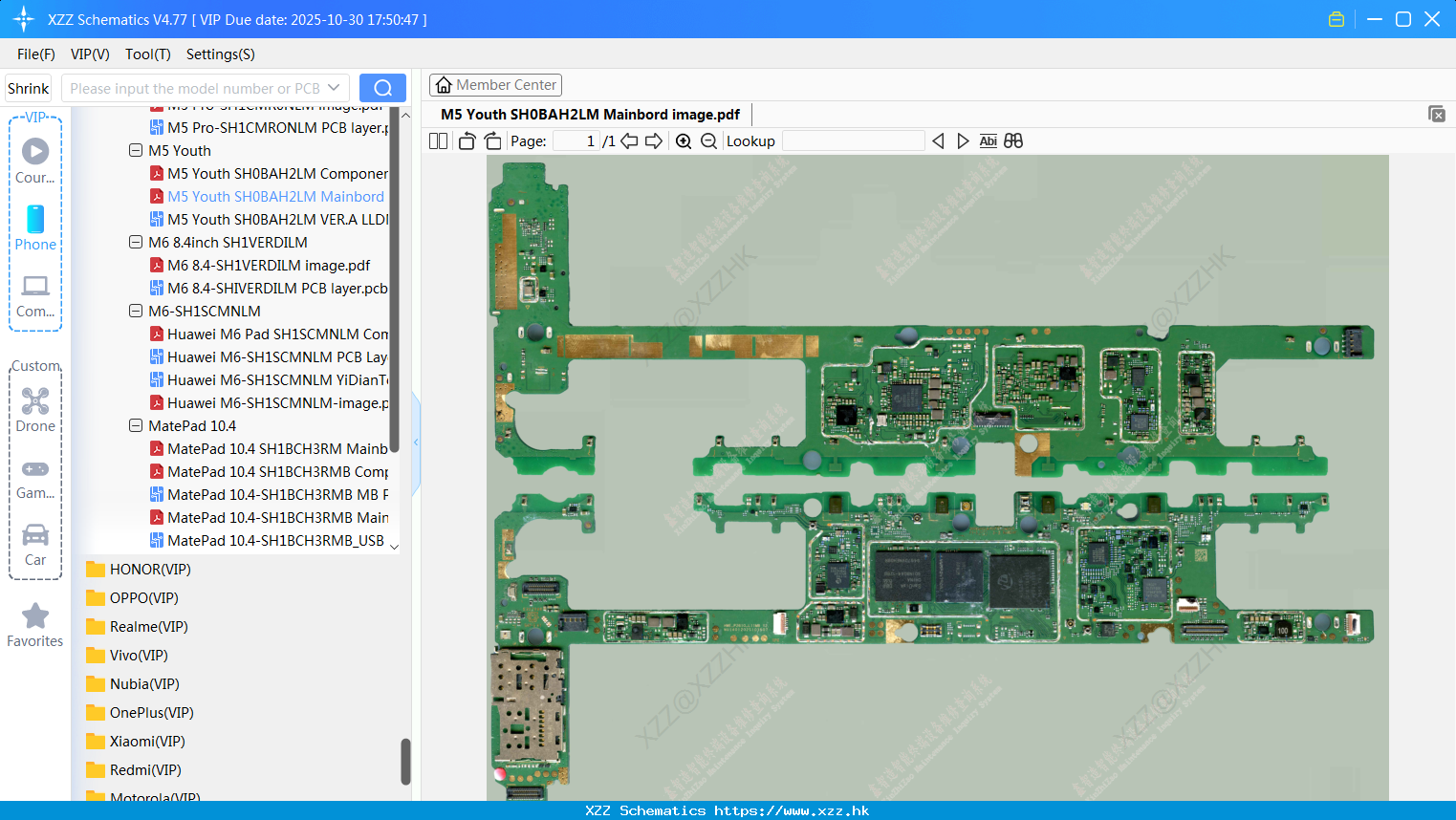
Task: Open the Xiaomi(VIP) folder
Action: pyautogui.click(x=136, y=742)
